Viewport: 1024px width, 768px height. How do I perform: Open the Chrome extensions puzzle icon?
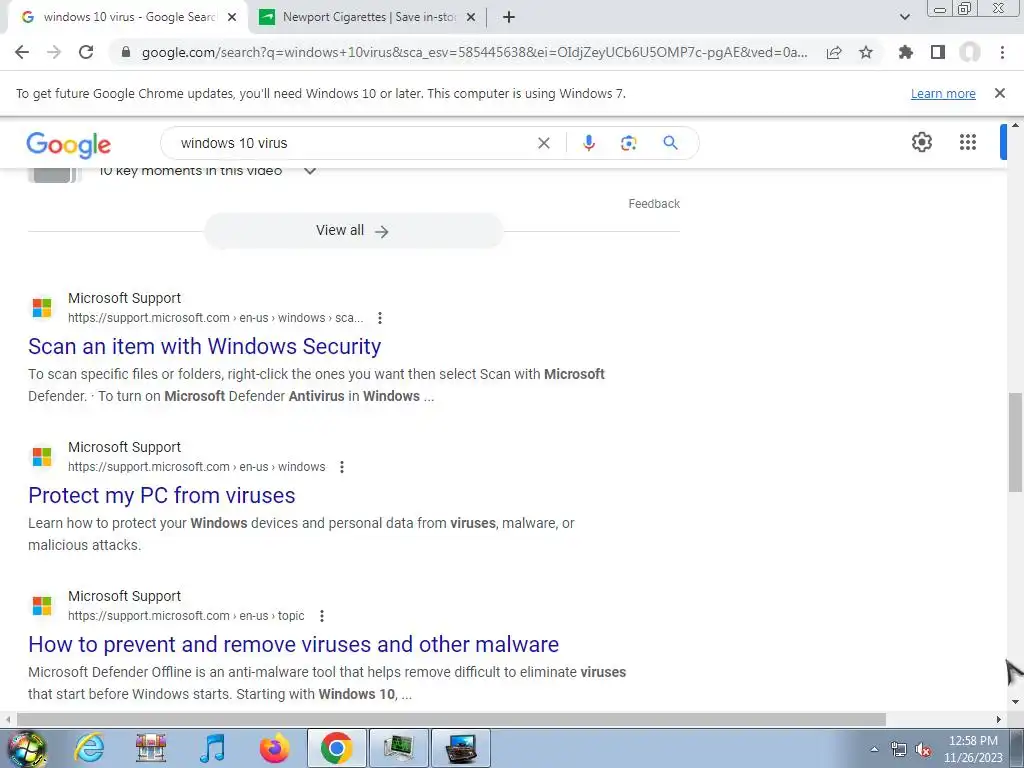pyautogui.click(x=905, y=52)
